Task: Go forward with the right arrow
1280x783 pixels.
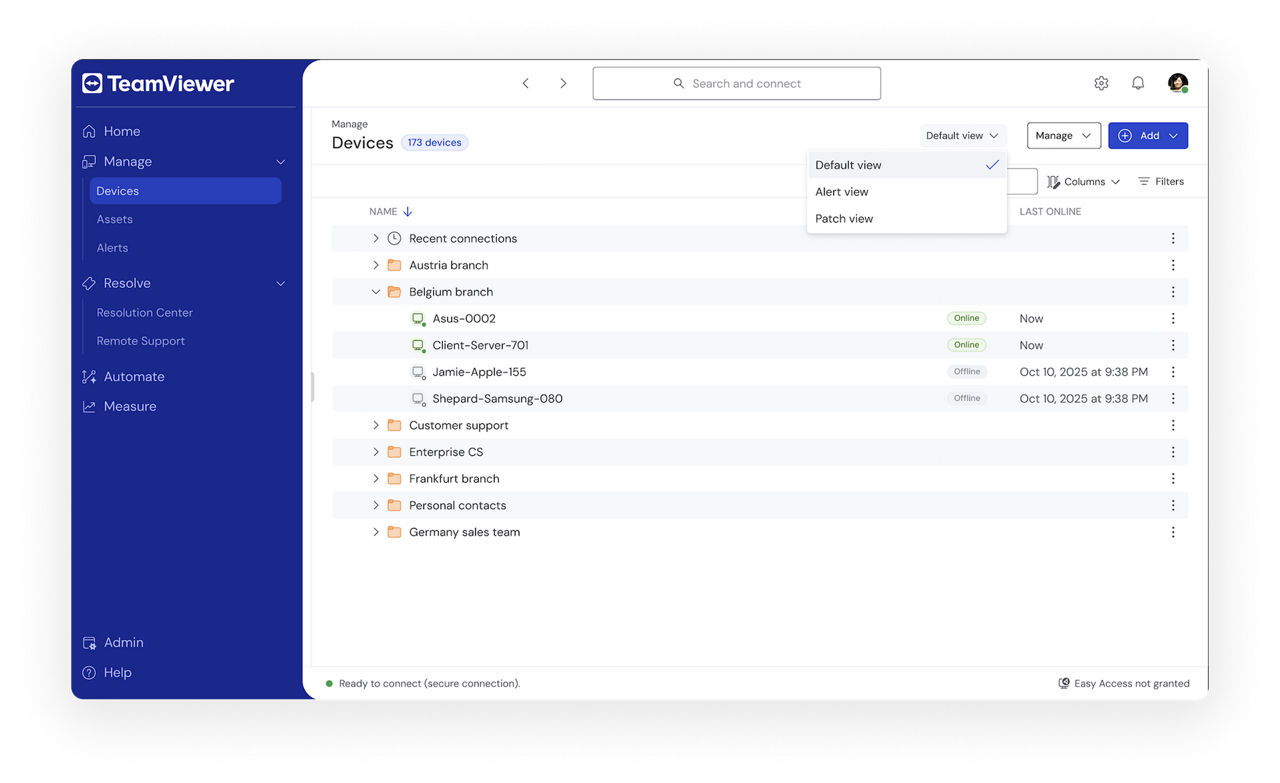Action: (x=563, y=84)
